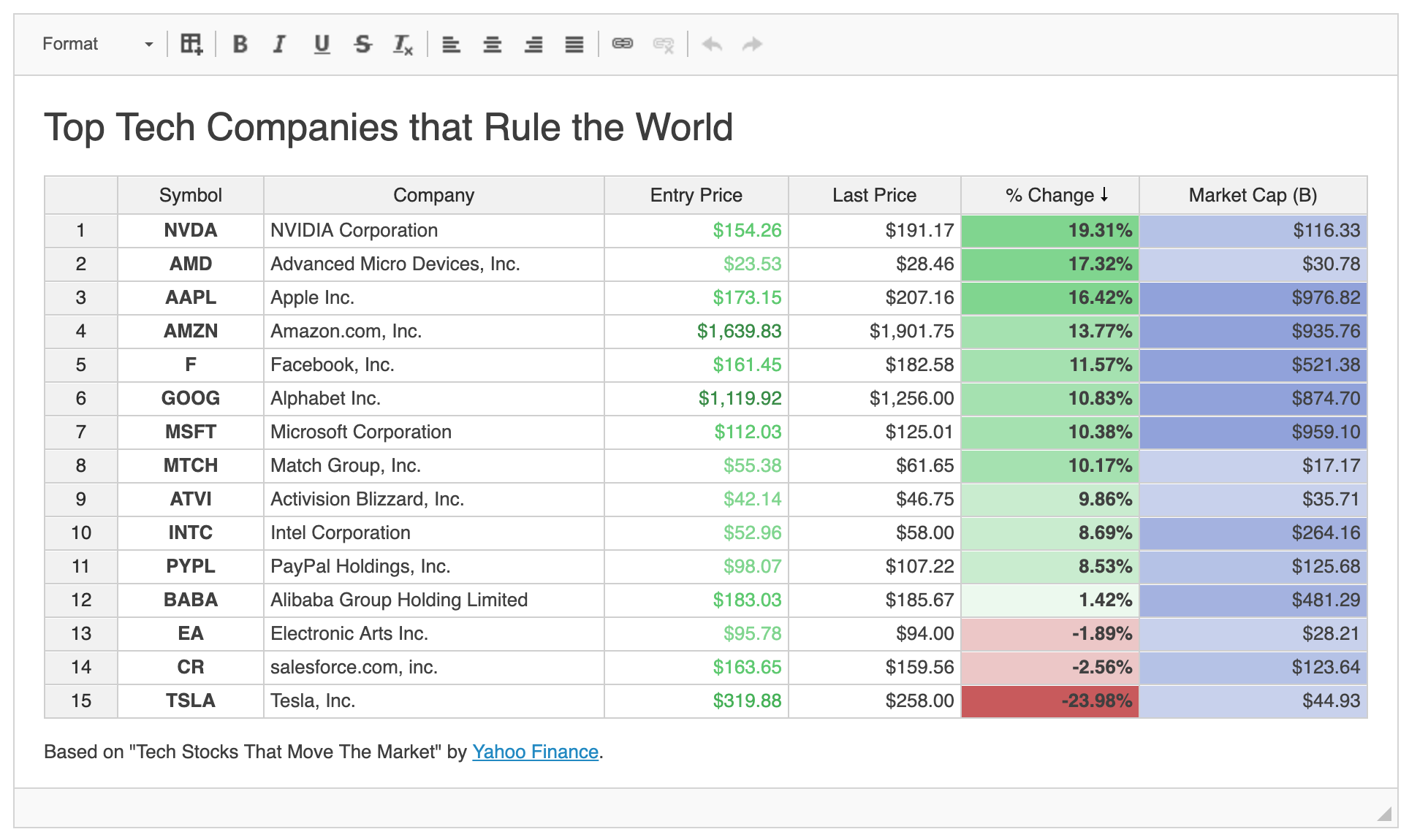The width and height of the screenshot is (1409, 840).
Task: Click row number 9 header
Action: [x=81, y=499]
